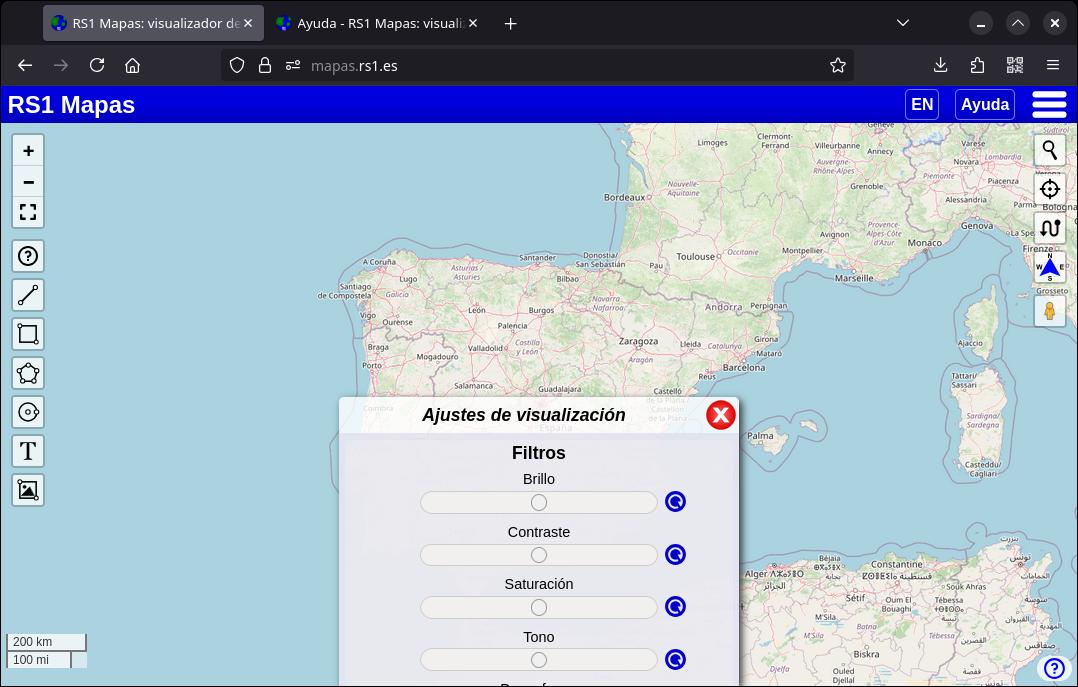Screen dimensions: 1078x687
Task: Switch to the RS1 Mapas visualizador tab
Action: (153, 23)
